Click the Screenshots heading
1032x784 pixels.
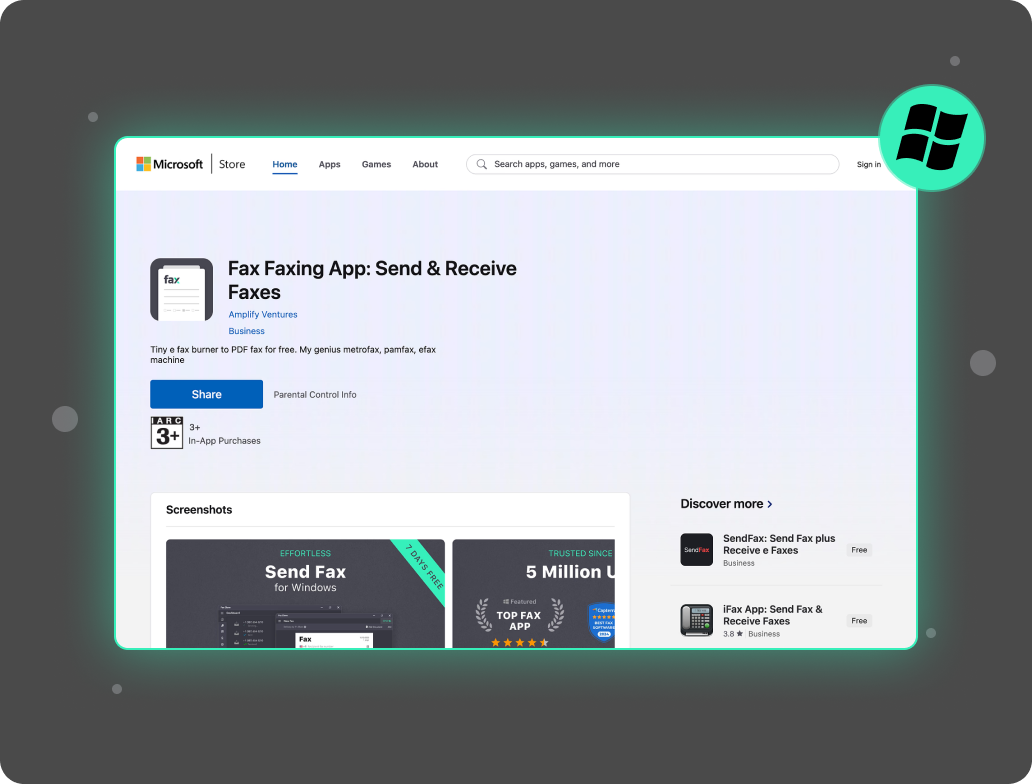pyautogui.click(x=199, y=510)
